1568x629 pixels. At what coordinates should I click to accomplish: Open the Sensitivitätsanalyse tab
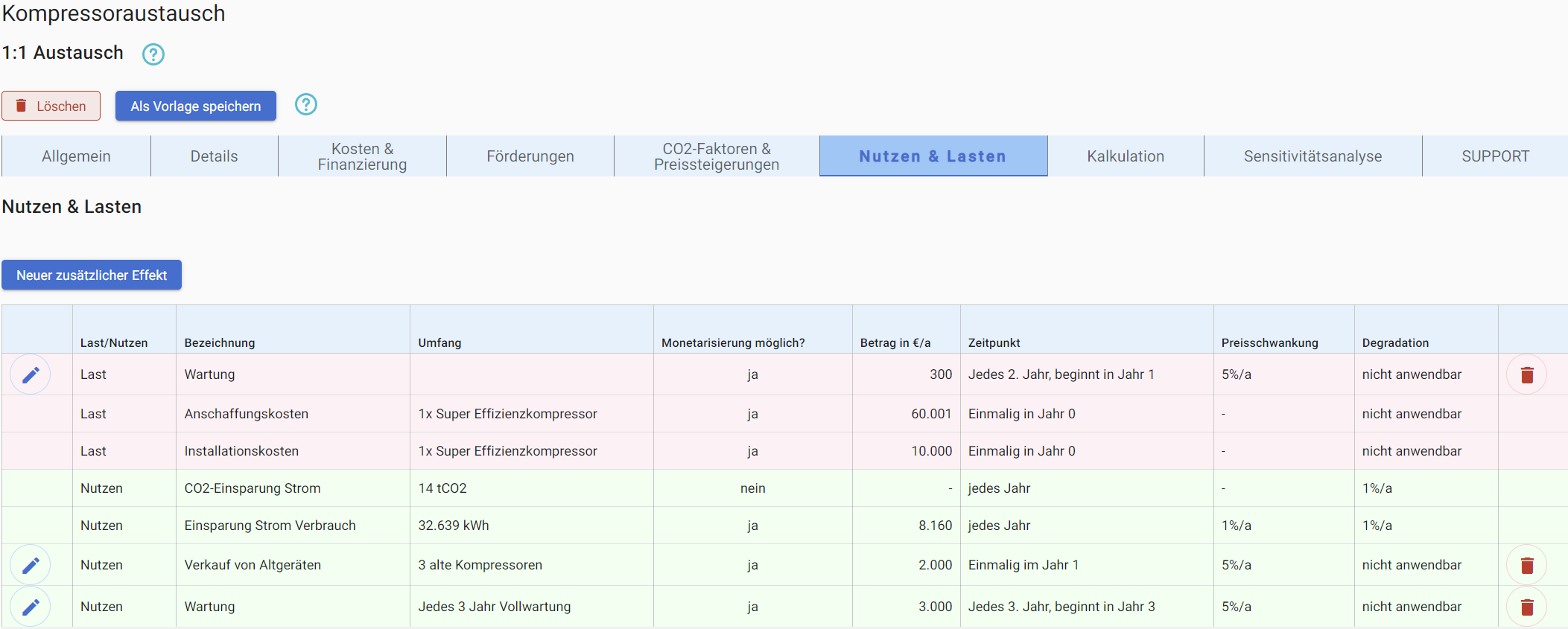tap(1313, 156)
